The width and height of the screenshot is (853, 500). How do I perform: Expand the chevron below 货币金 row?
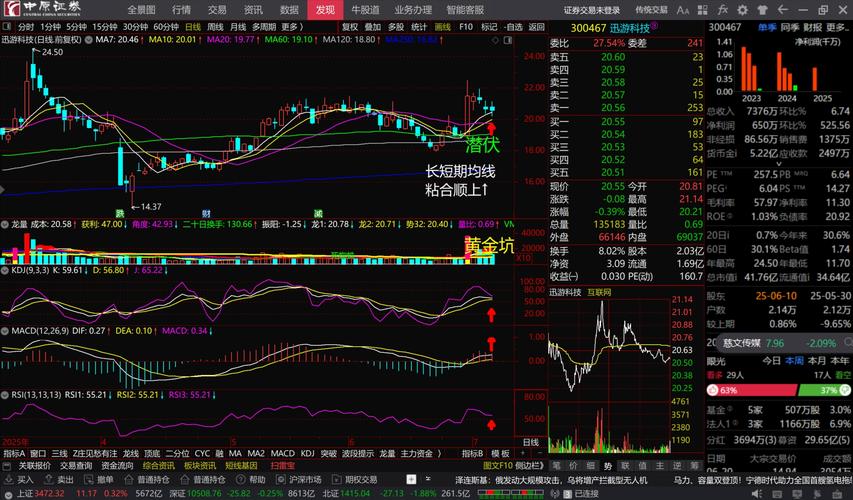pyautogui.click(x=778, y=164)
